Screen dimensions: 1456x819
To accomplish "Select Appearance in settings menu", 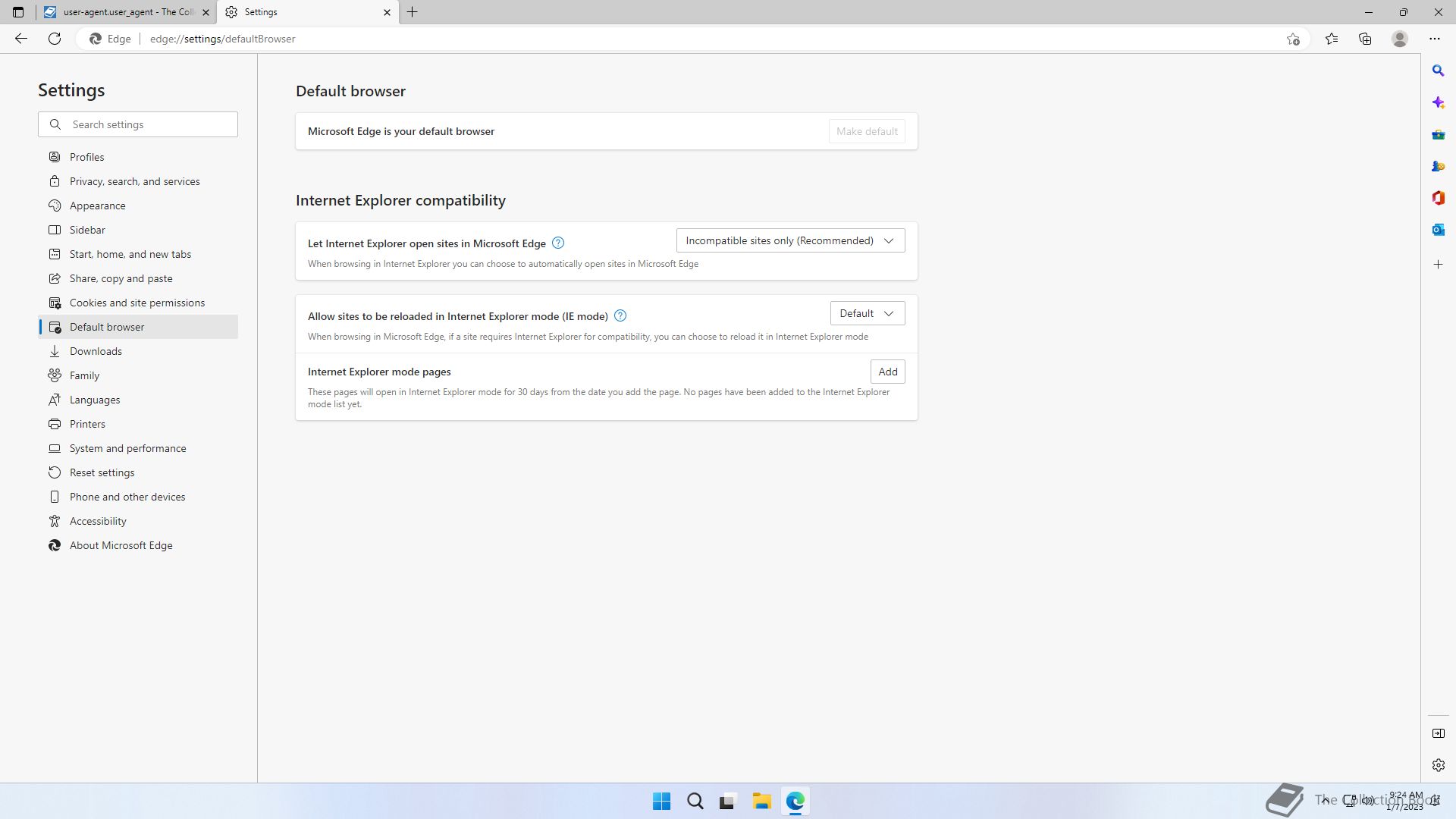I will 97,206.
